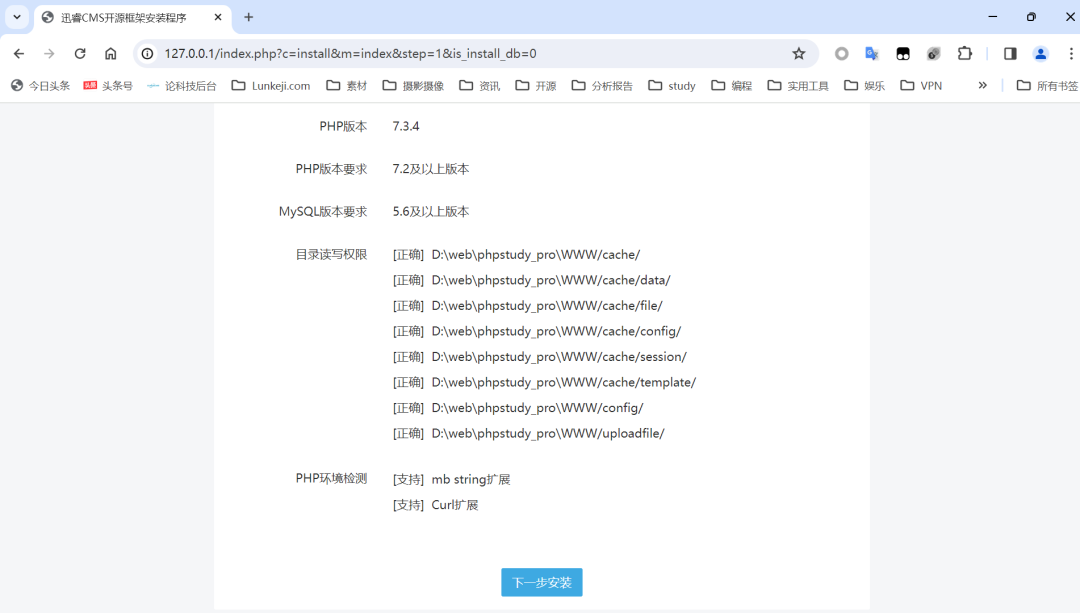This screenshot has width=1080, height=613.
Task: Reload the page with the refresh icon
Action: pyautogui.click(x=80, y=54)
